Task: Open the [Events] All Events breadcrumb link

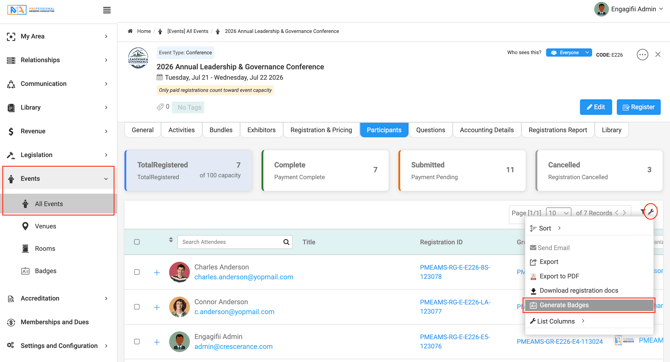Action: click(188, 31)
